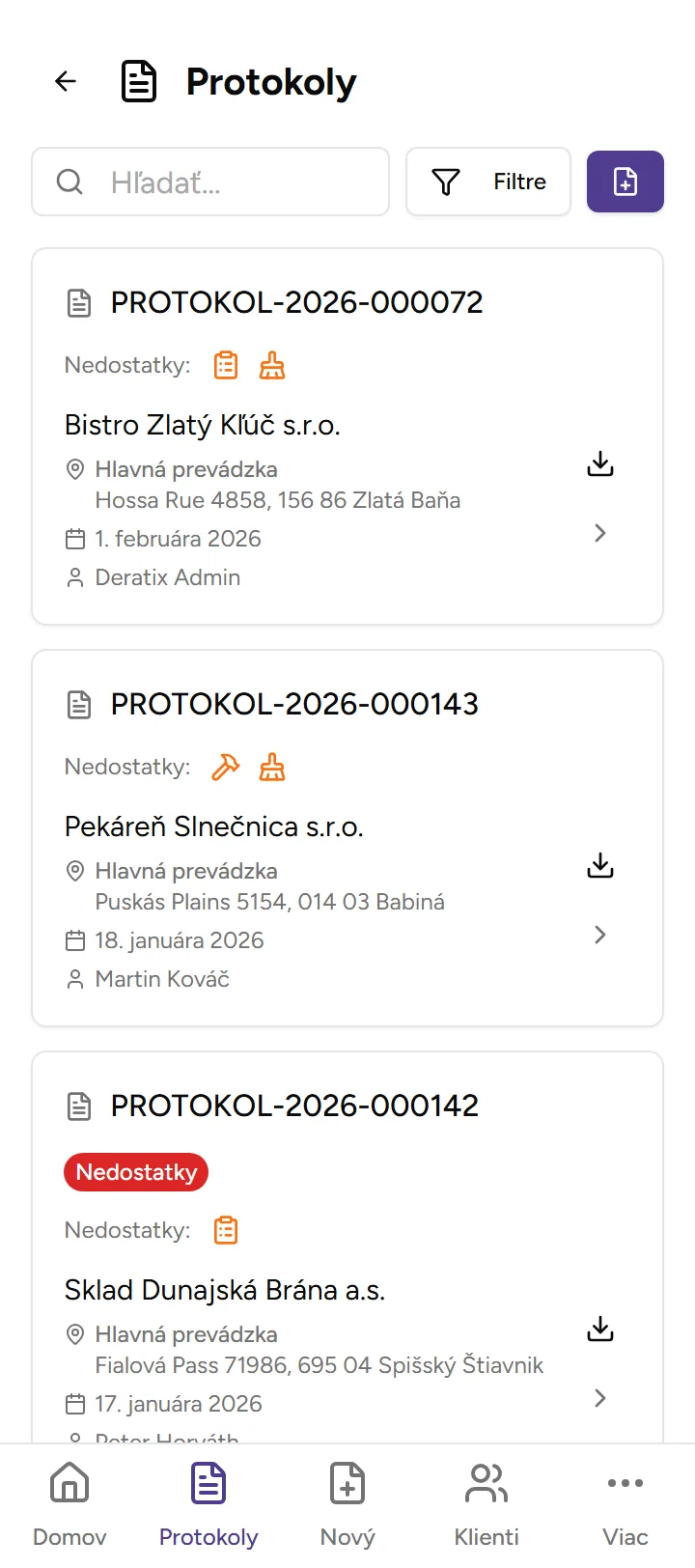Image resolution: width=695 pixels, height=1568 pixels.
Task: Tap the search magnifier icon
Action: (69, 182)
